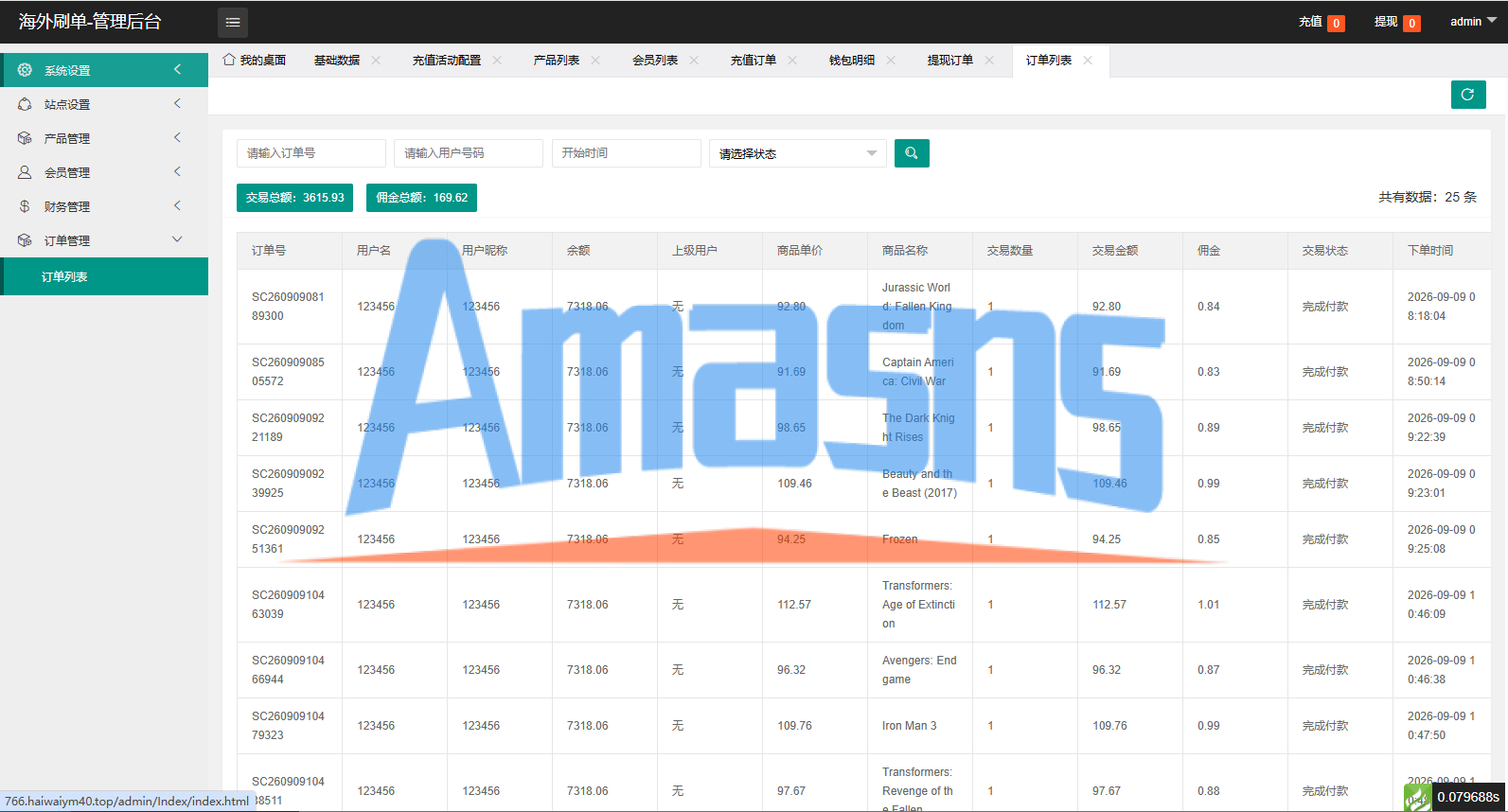Switch to the 钱包明细 tab
1508x812 pixels.
(x=852, y=60)
